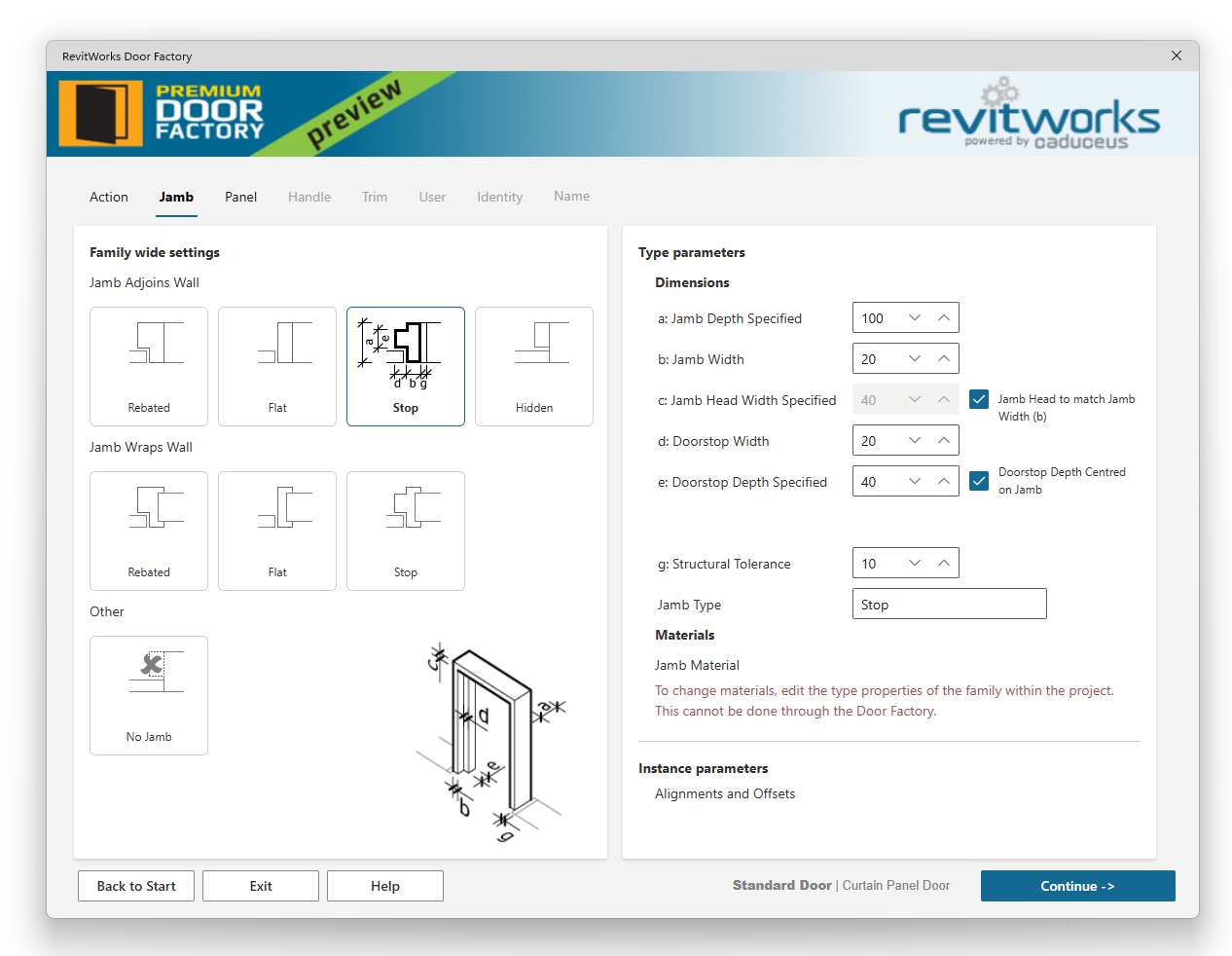Toggle Doorstop Depth Centred on Jamb checkbox
The width and height of the screenshot is (1232, 956).
(979, 481)
